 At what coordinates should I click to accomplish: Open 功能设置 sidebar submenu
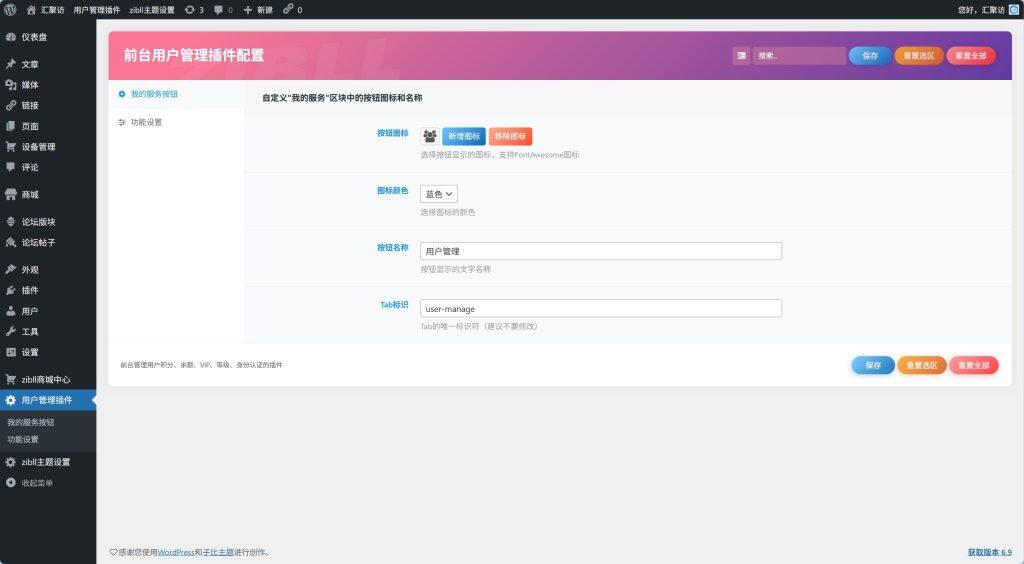(23, 439)
